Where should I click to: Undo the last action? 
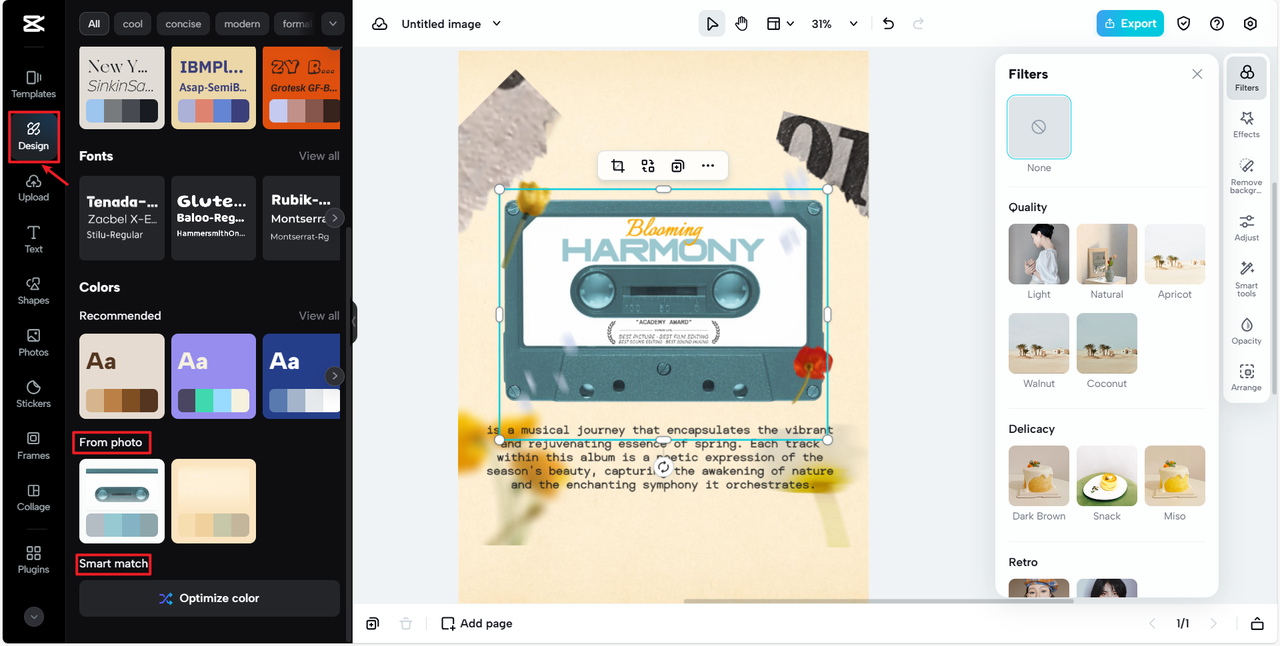tap(888, 24)
